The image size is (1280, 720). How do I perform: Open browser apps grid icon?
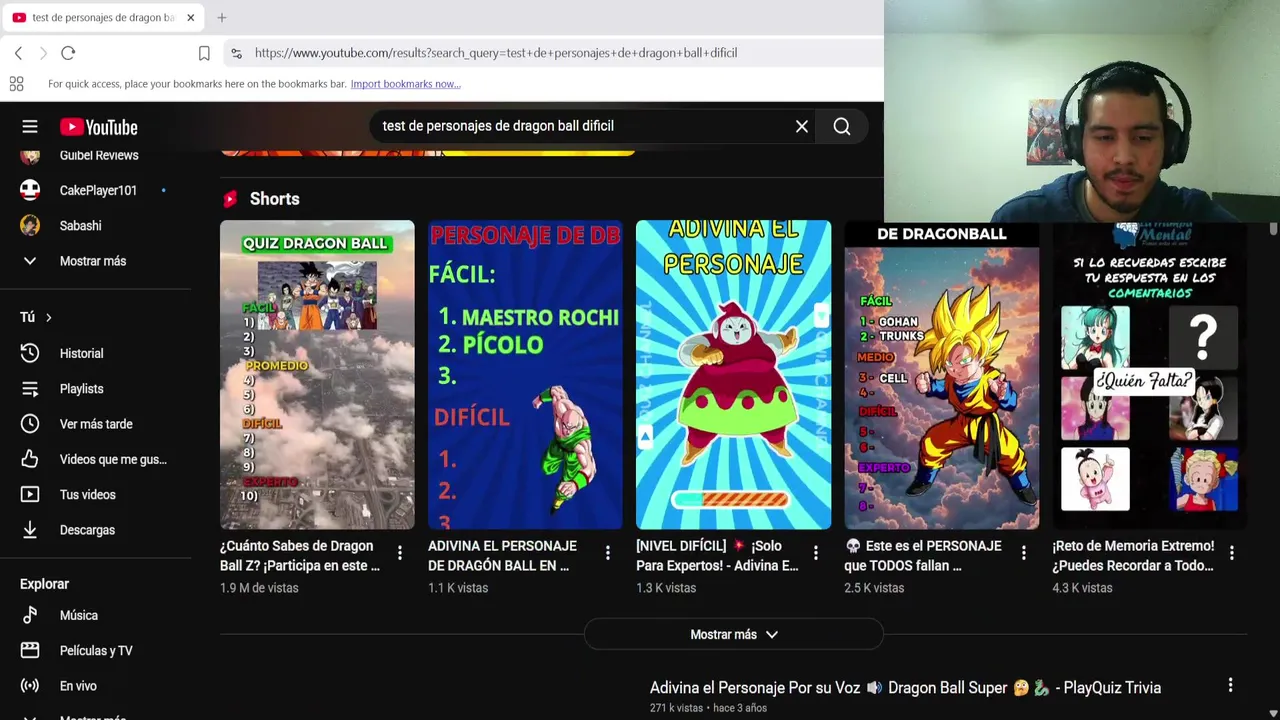point(16,84)
